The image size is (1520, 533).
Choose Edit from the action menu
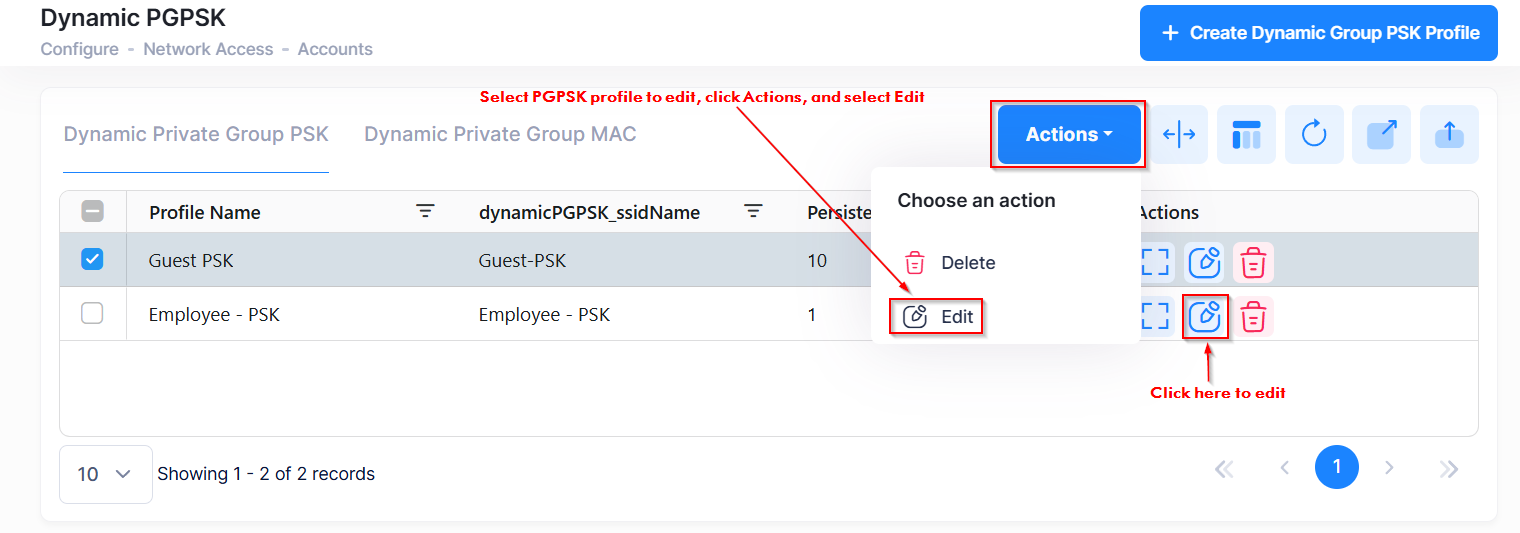(937, 317)
